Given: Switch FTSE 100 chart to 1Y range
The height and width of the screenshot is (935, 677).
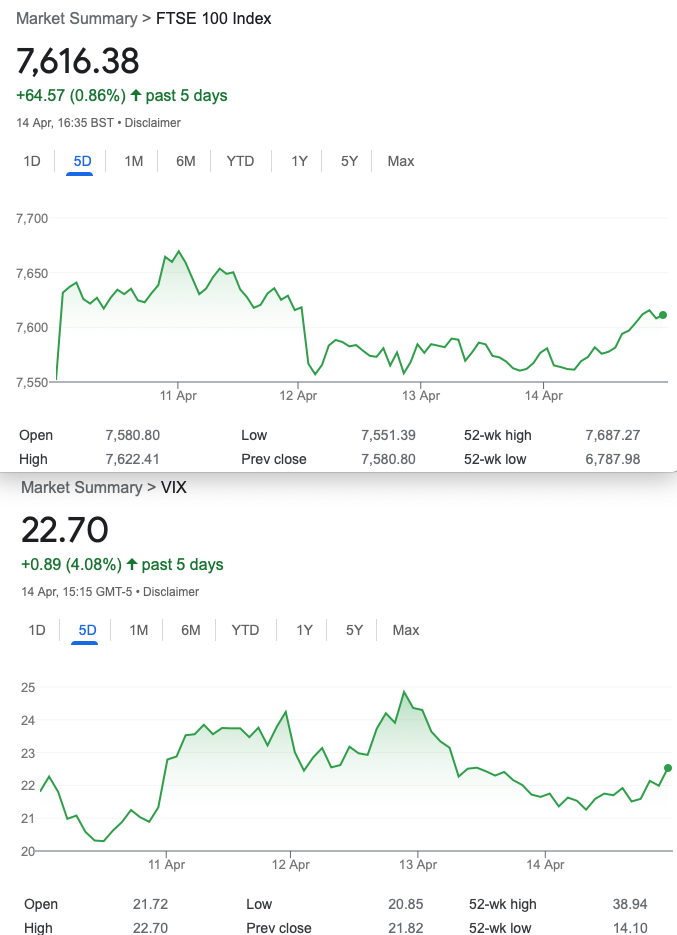Looking at the screenshot, I should tap(299, 161).
